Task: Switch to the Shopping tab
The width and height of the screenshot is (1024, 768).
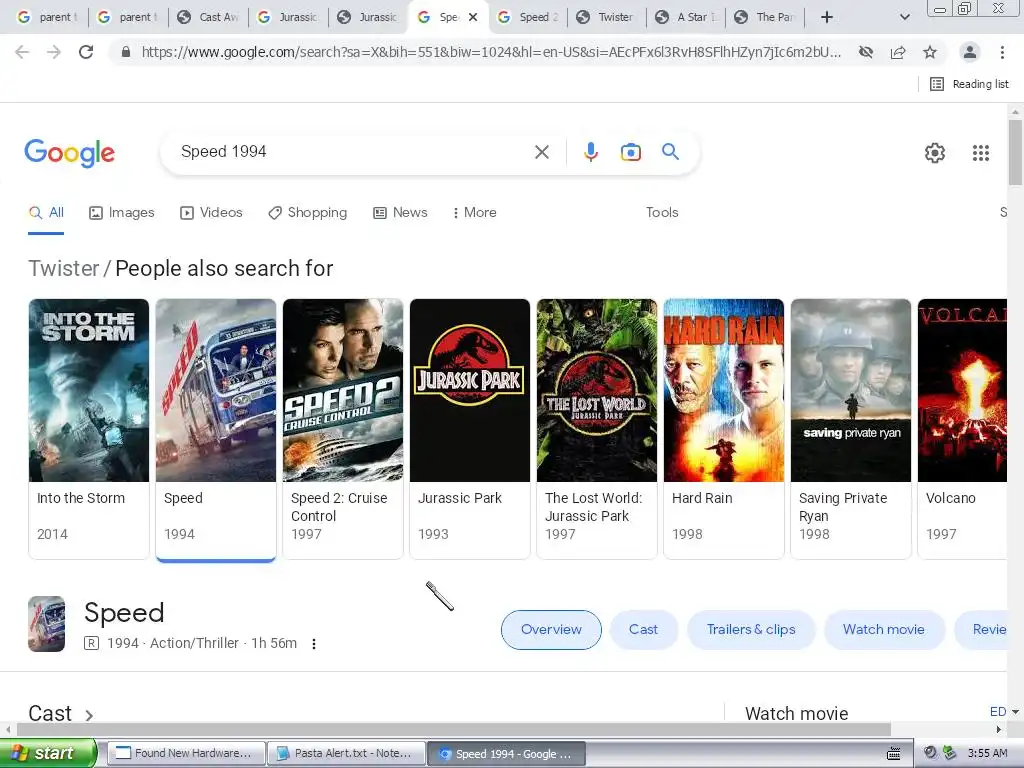Action: [x=307, y=212]
